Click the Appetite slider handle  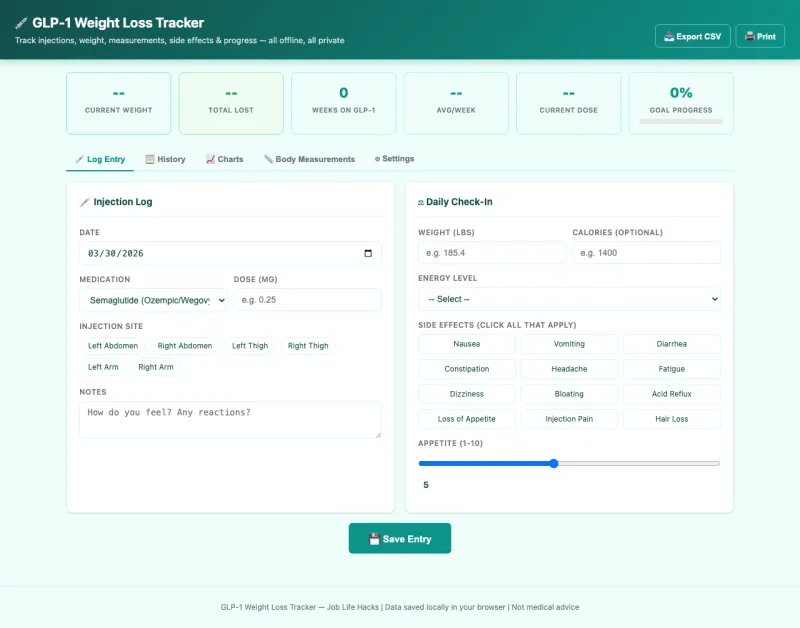(554, 463)
